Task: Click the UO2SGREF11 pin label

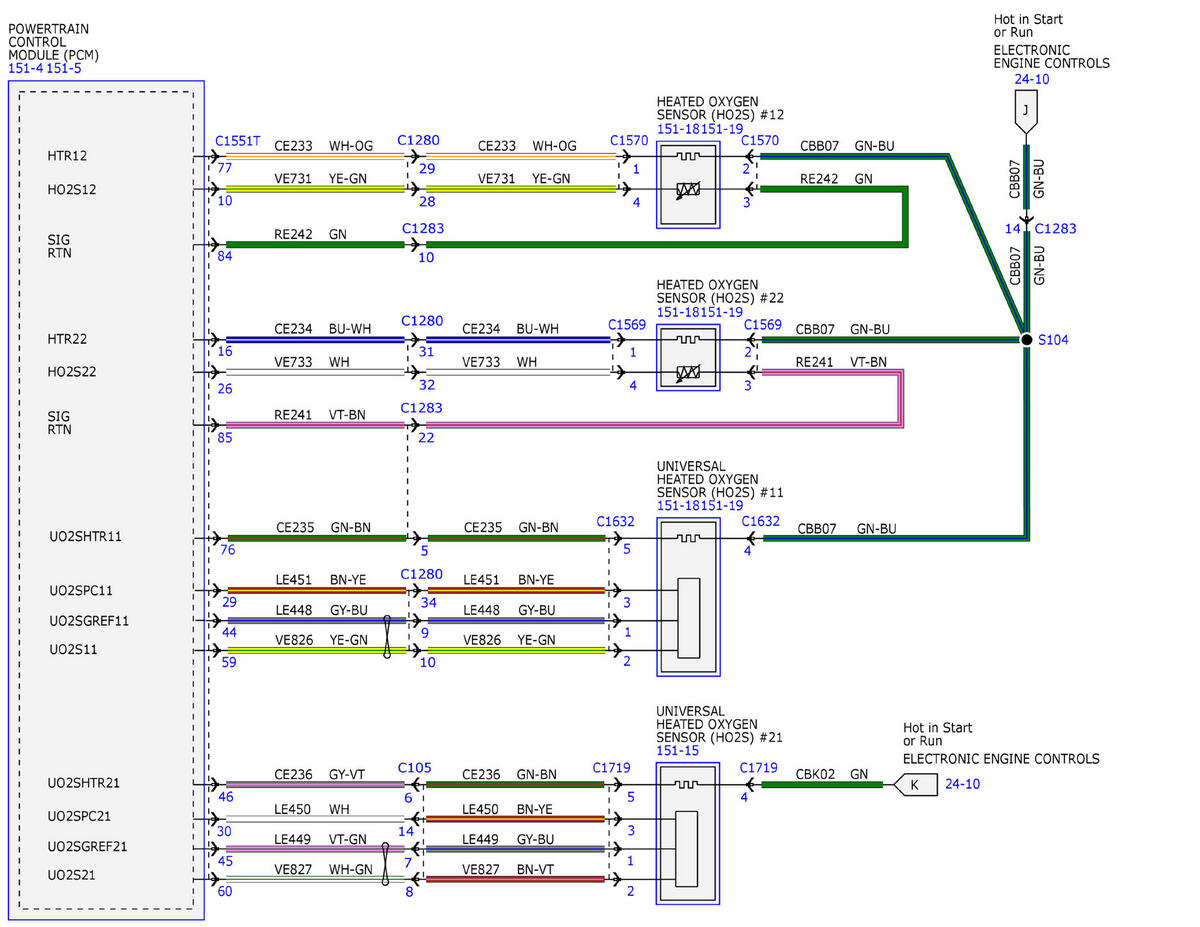Action: click(90, 621)
